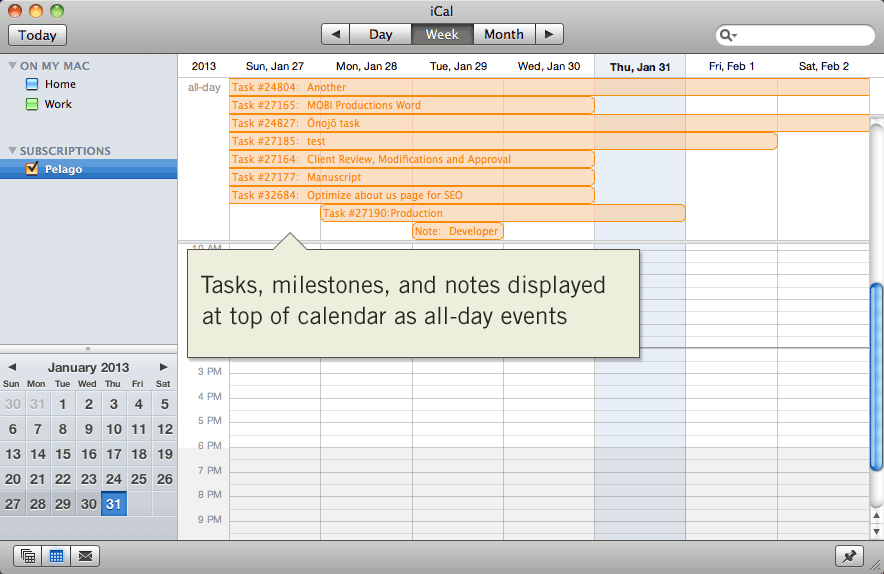884x574 pixels.
Task: Uncheck the Pelago subscription checkbox
Action: tap(32, 169)
